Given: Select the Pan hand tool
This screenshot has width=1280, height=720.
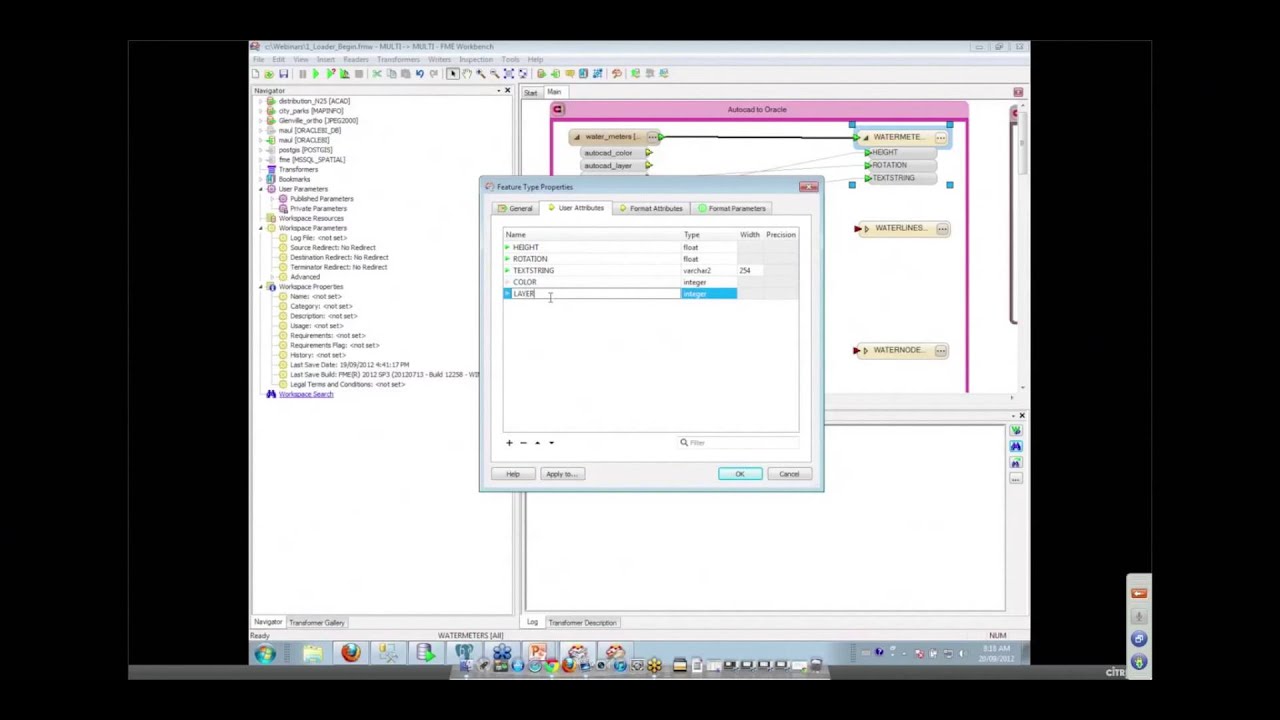Looking at the screenshot, I should point(467,73).
